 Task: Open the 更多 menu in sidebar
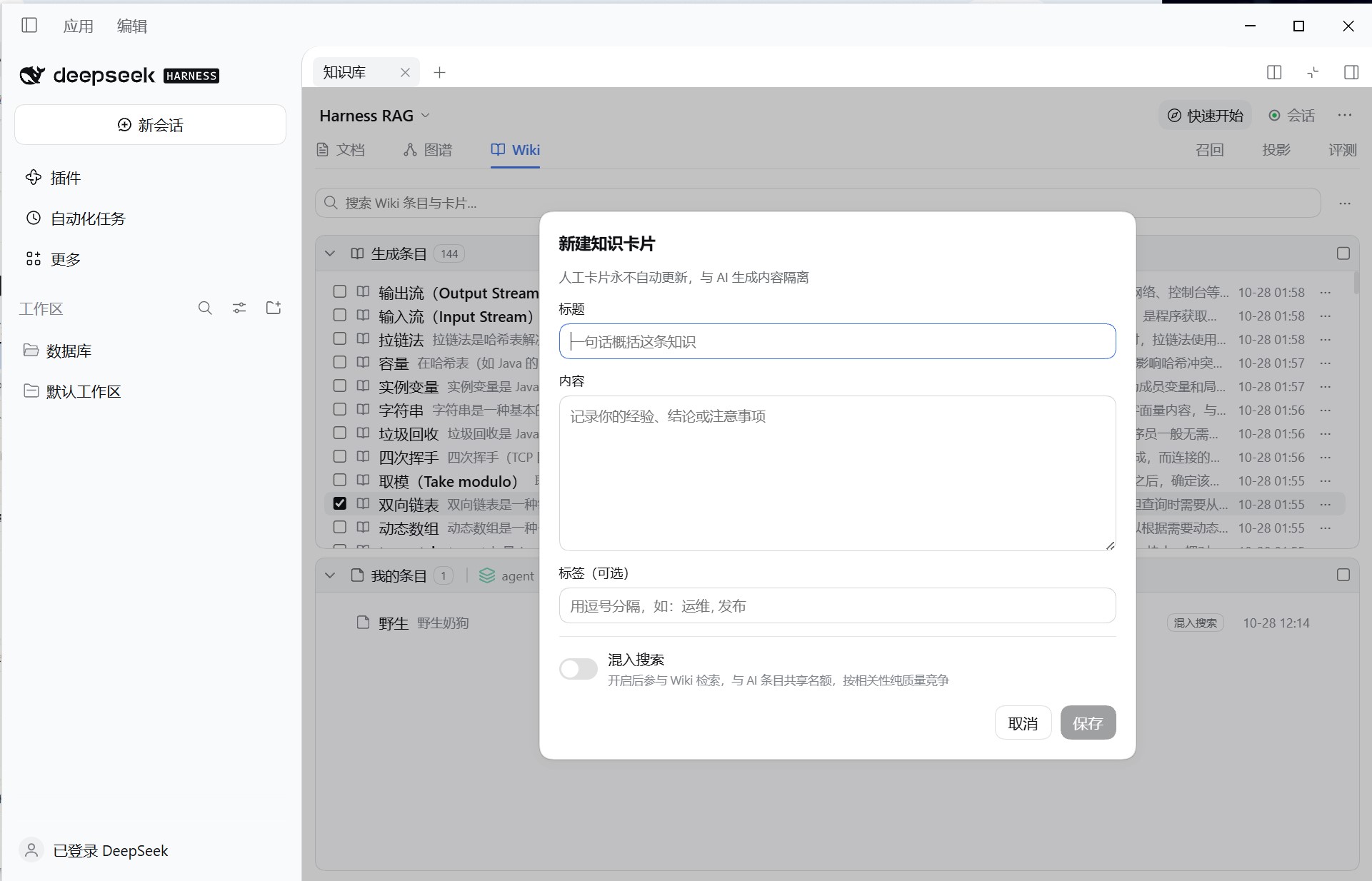tap(54, 259)
